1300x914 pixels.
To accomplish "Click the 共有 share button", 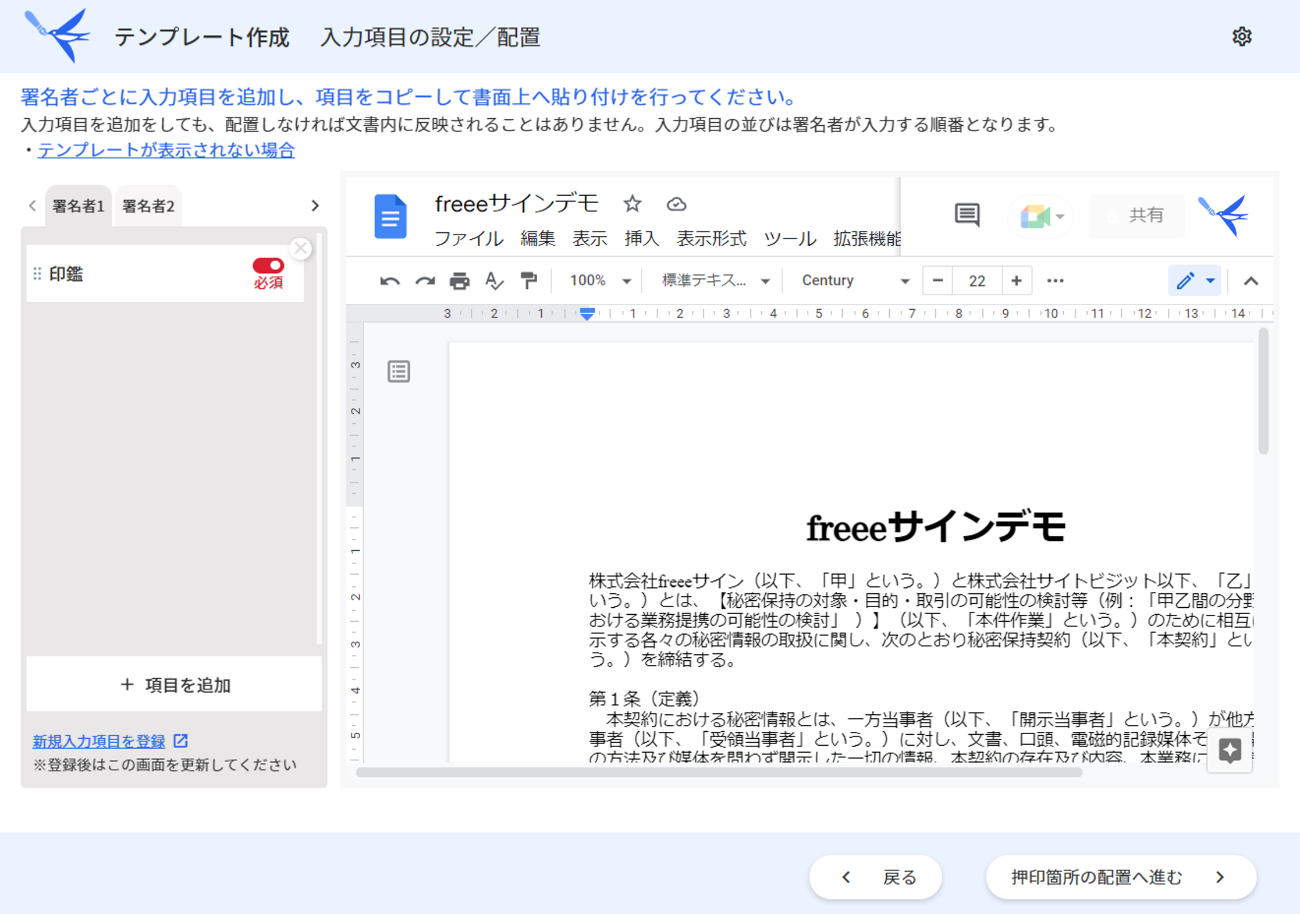I will click(1136, 216).
